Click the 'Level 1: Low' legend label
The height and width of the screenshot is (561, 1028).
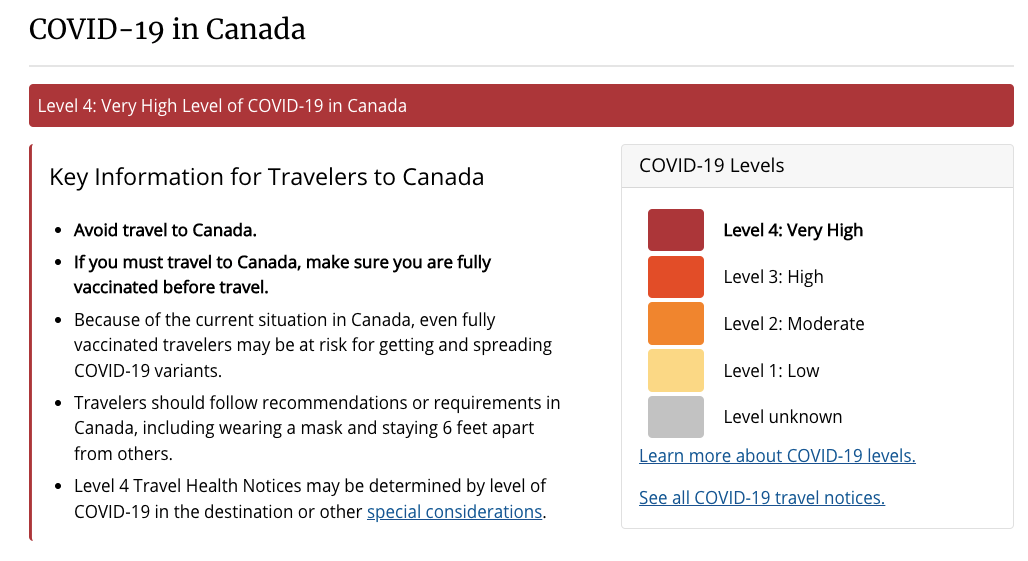771,371
